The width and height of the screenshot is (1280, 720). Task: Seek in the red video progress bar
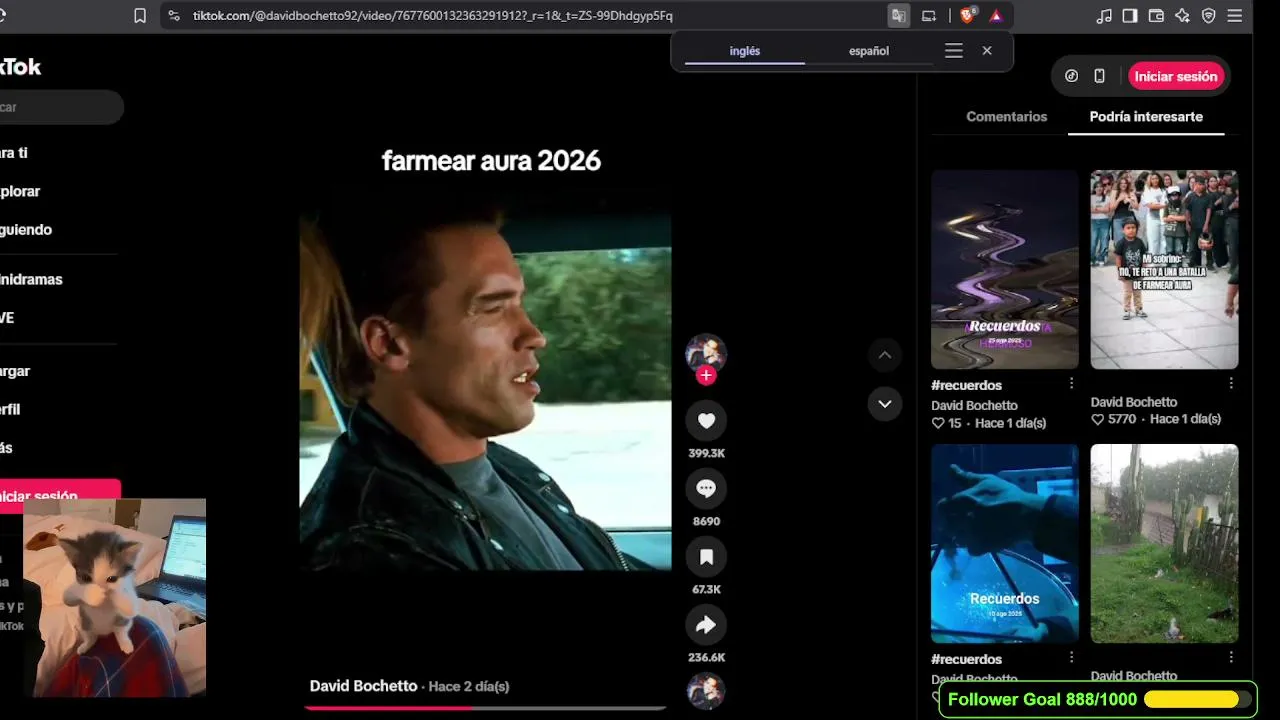point(486,708)
